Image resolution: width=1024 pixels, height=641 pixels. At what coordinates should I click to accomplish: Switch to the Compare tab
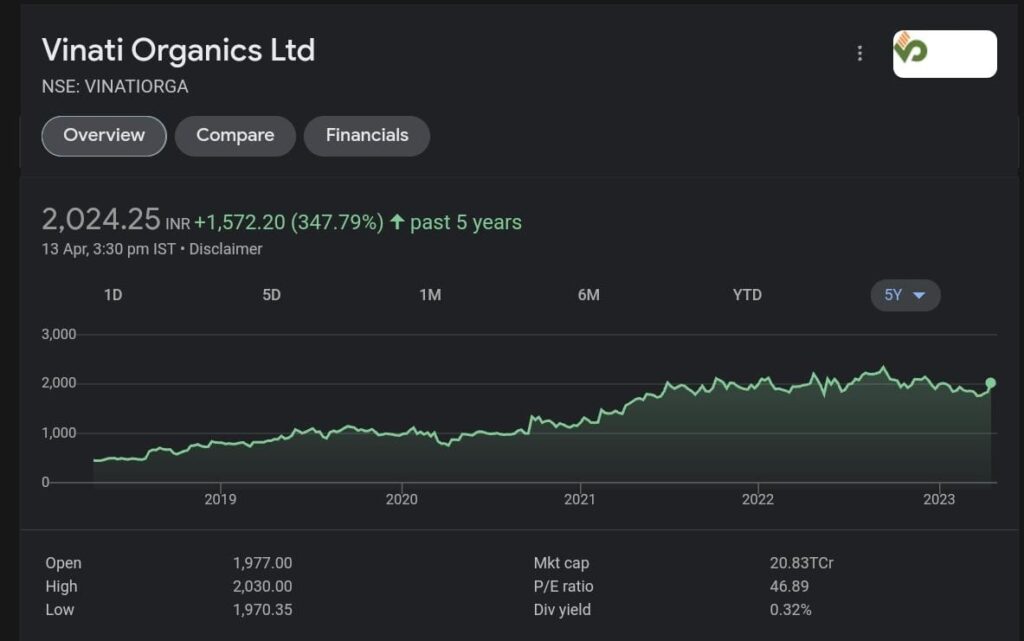235,136
